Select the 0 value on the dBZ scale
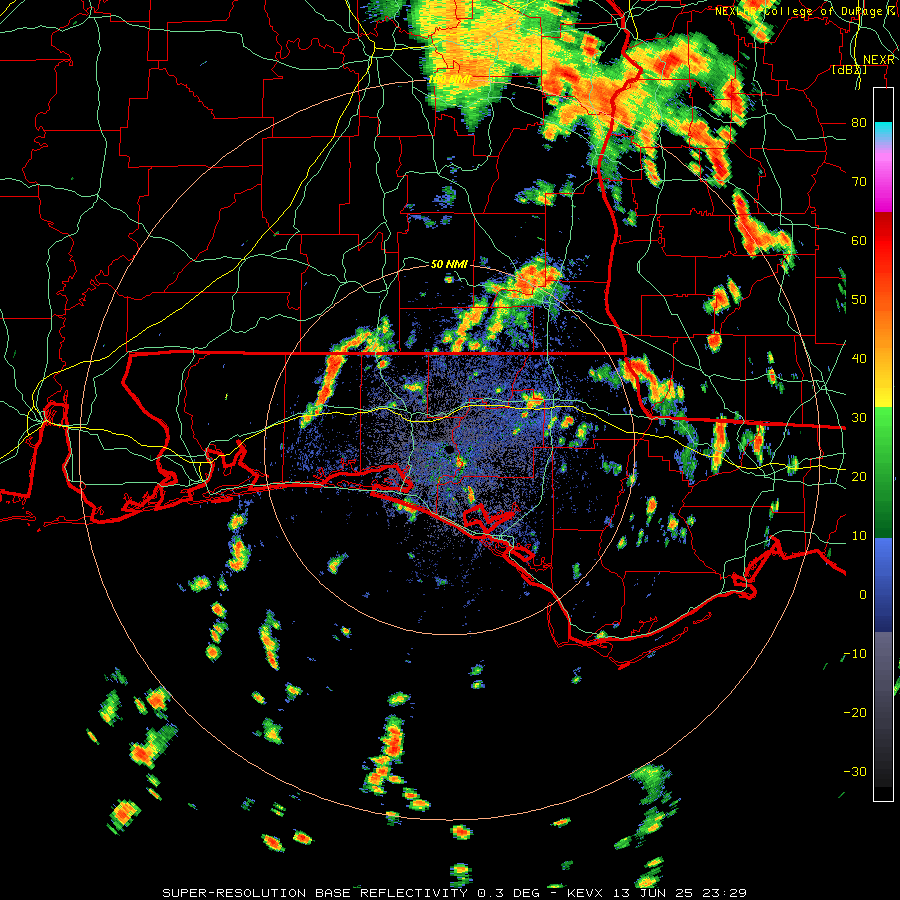 863,595
